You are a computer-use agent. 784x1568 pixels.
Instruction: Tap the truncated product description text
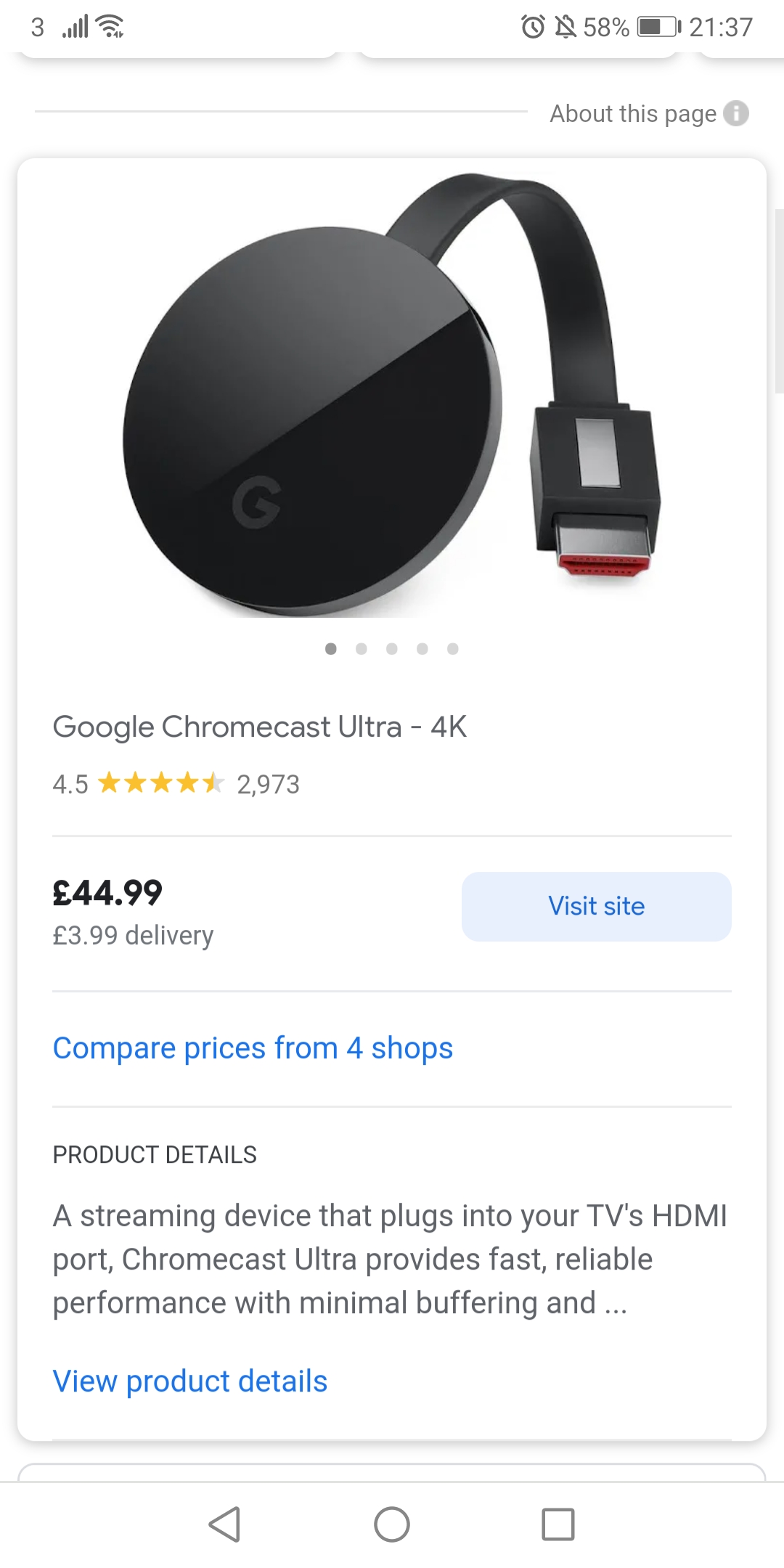pos(390,1259)
